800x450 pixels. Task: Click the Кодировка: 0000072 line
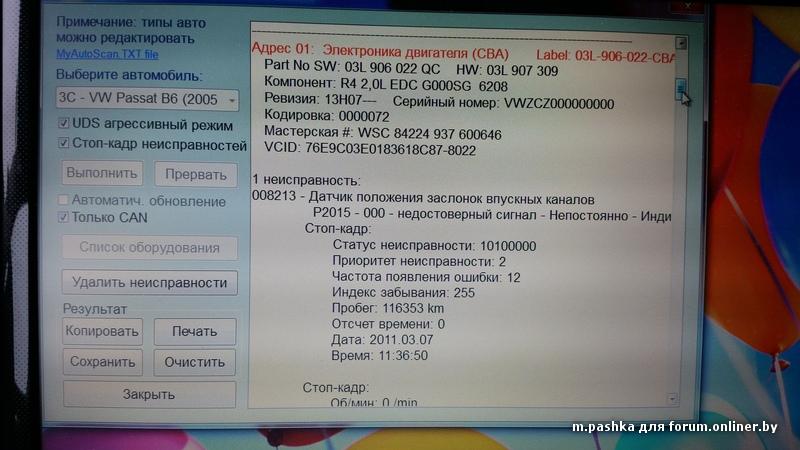[327, 116]
